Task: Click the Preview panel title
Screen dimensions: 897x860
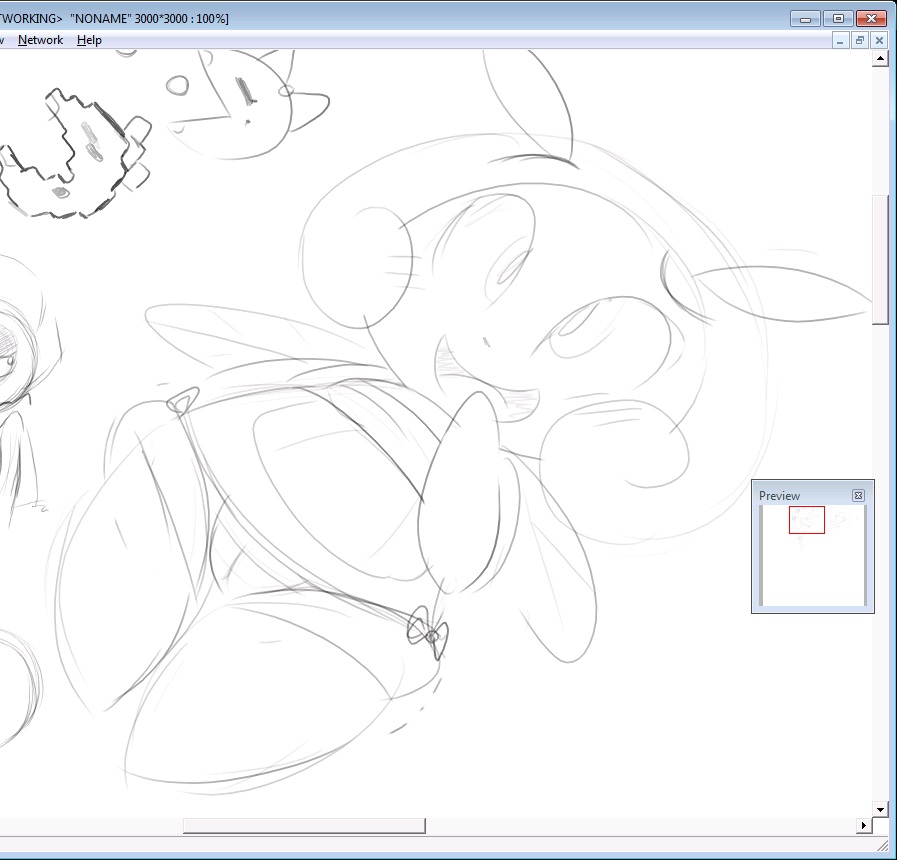Action: point(779,496)
